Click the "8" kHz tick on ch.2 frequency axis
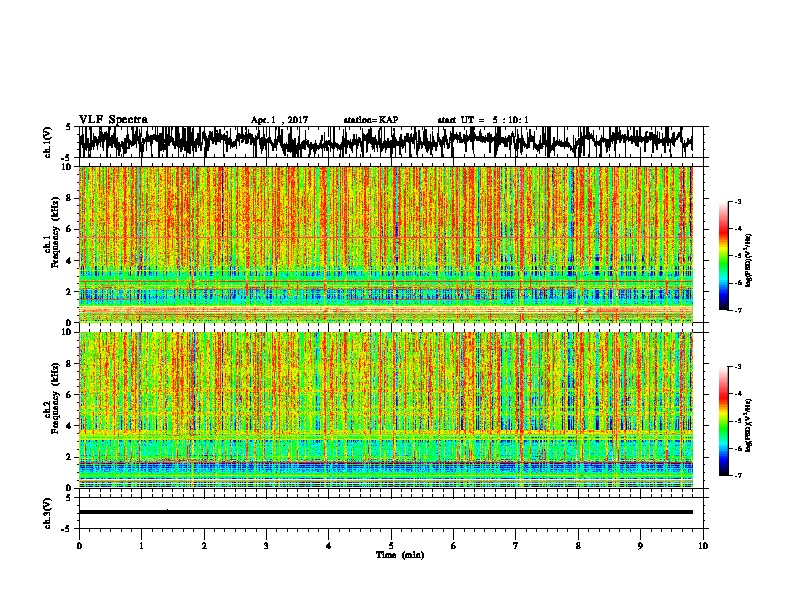 point(70,364)
